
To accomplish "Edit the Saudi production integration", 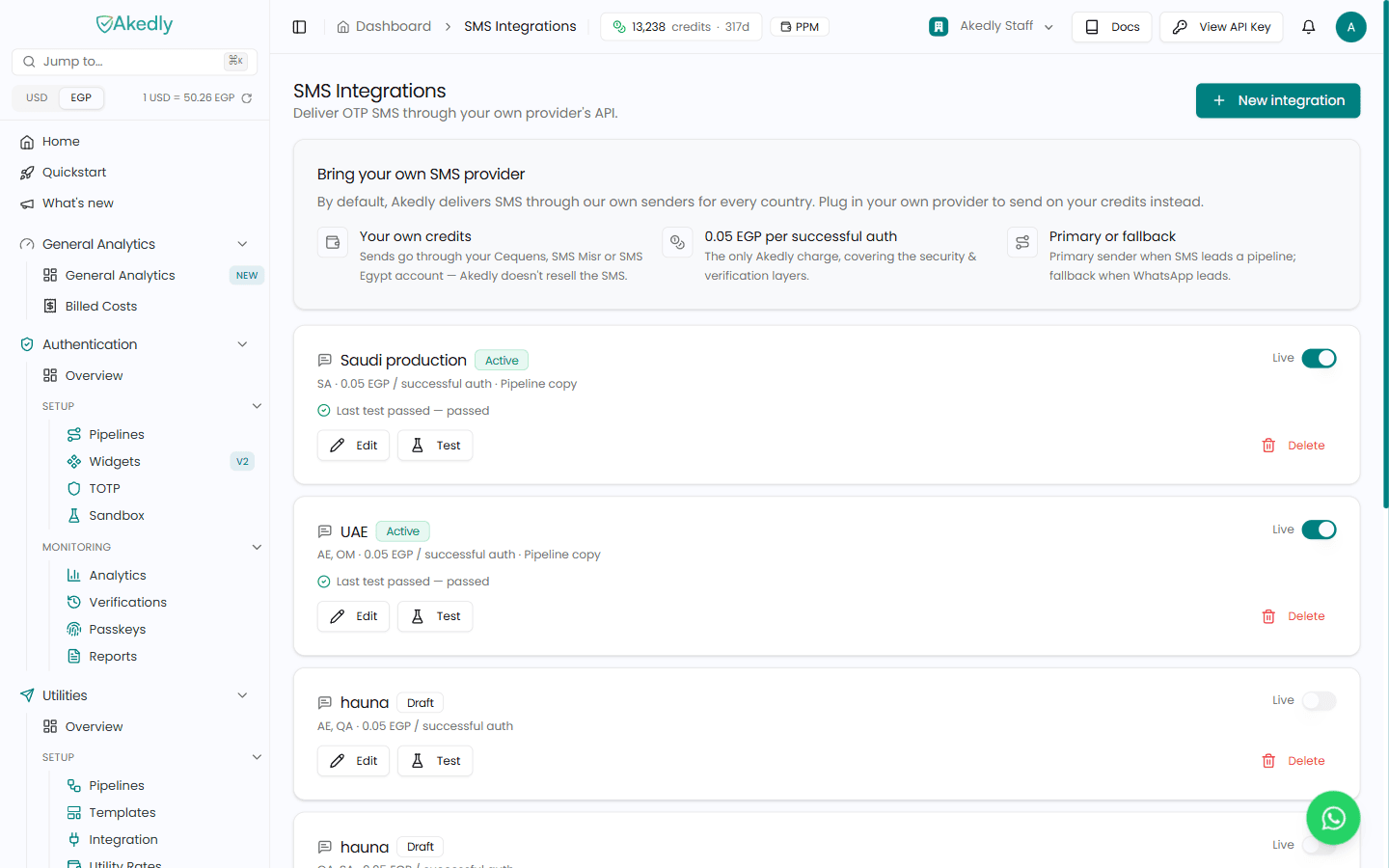I will tap(353, 446).
